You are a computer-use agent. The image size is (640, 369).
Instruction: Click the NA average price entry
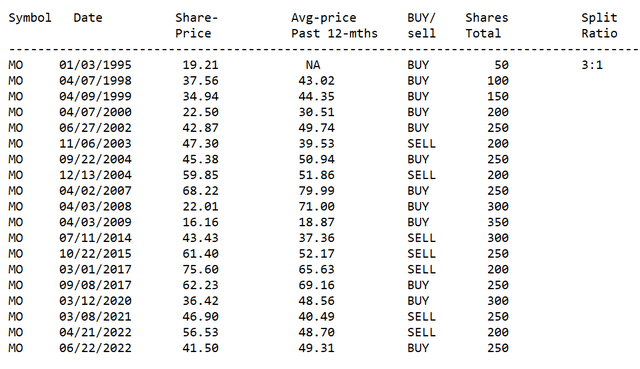[313, 65]
